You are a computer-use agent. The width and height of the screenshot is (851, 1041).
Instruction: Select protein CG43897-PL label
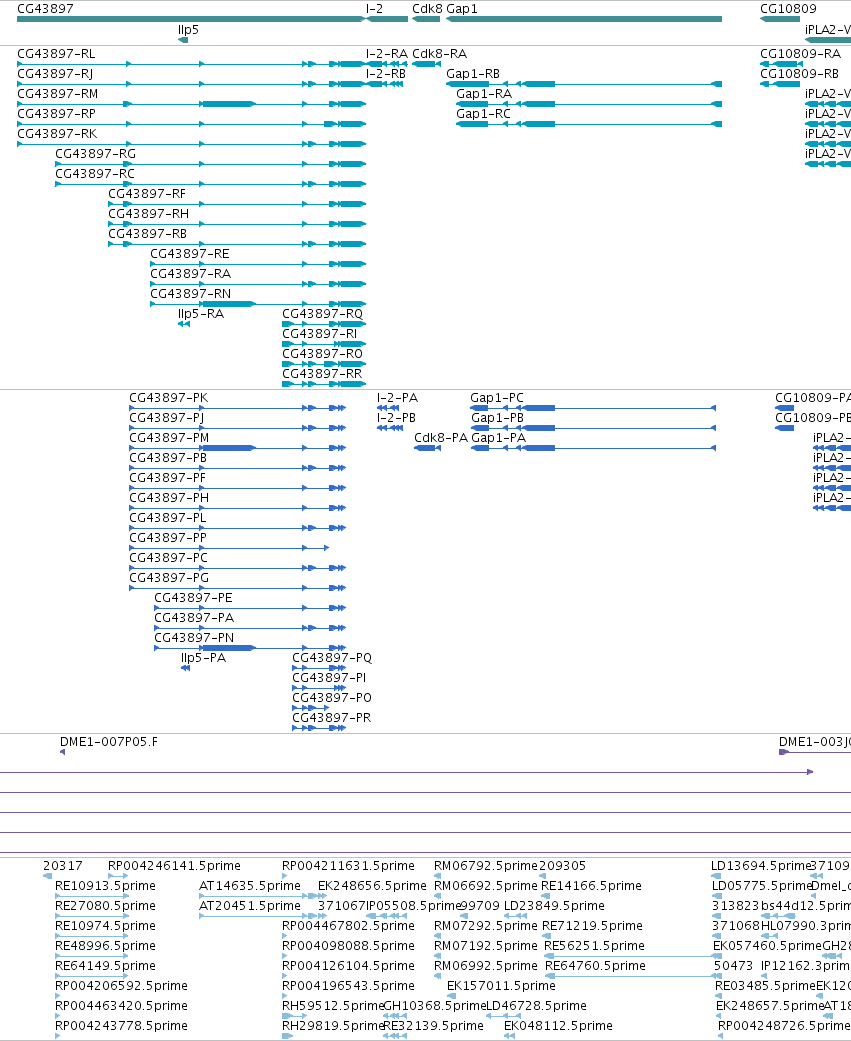tap(168, 517)
